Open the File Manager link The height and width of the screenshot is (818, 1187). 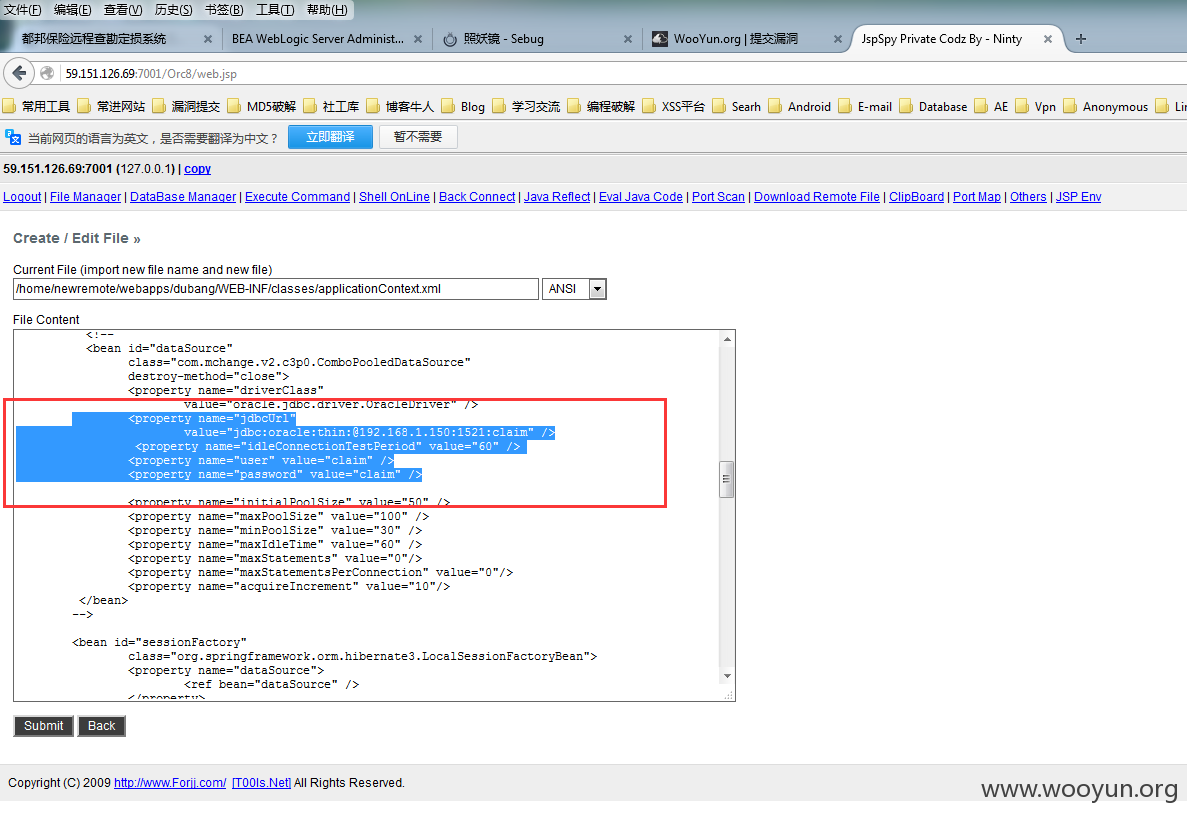click(86, 197)
